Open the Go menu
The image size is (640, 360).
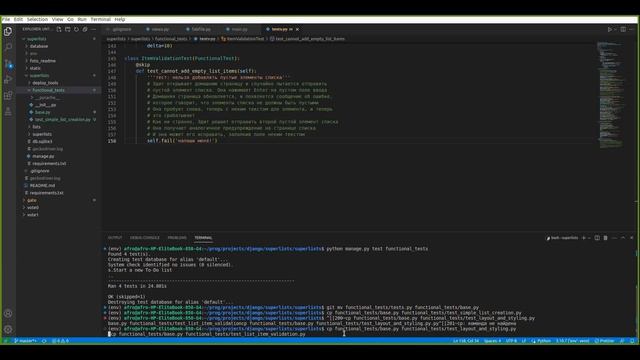70,19
